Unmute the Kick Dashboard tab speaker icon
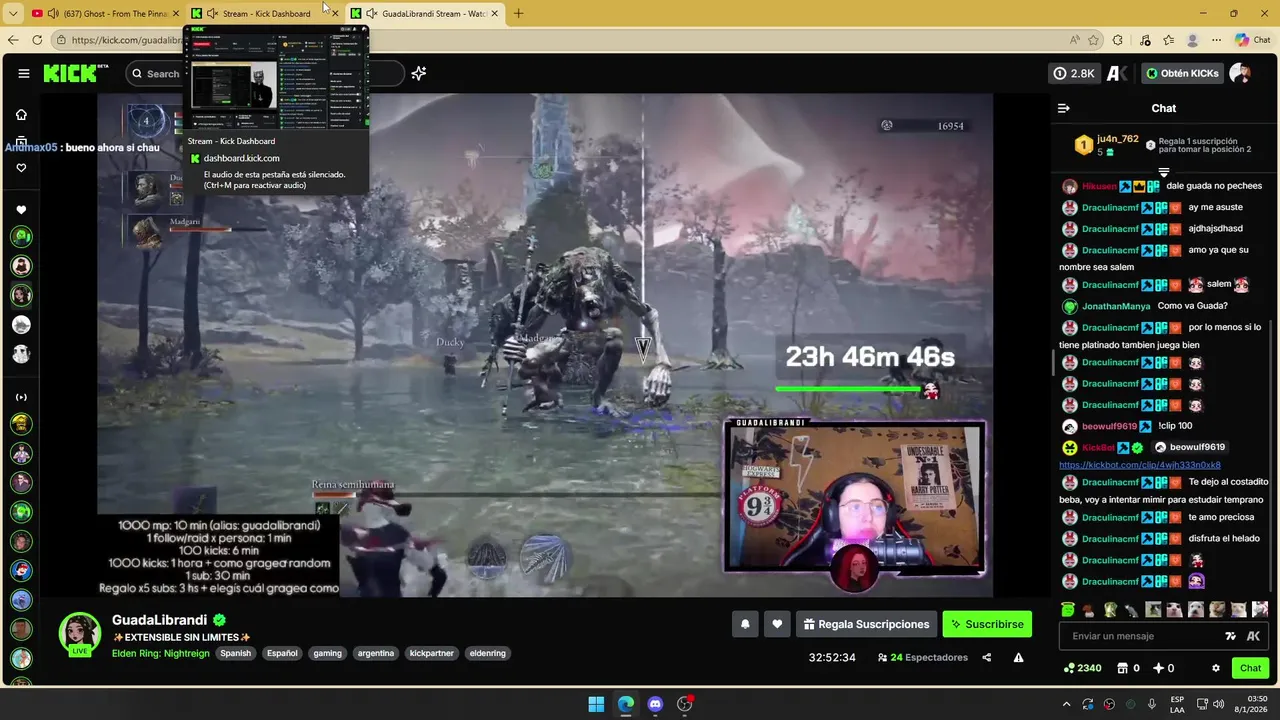 [212, 14]
